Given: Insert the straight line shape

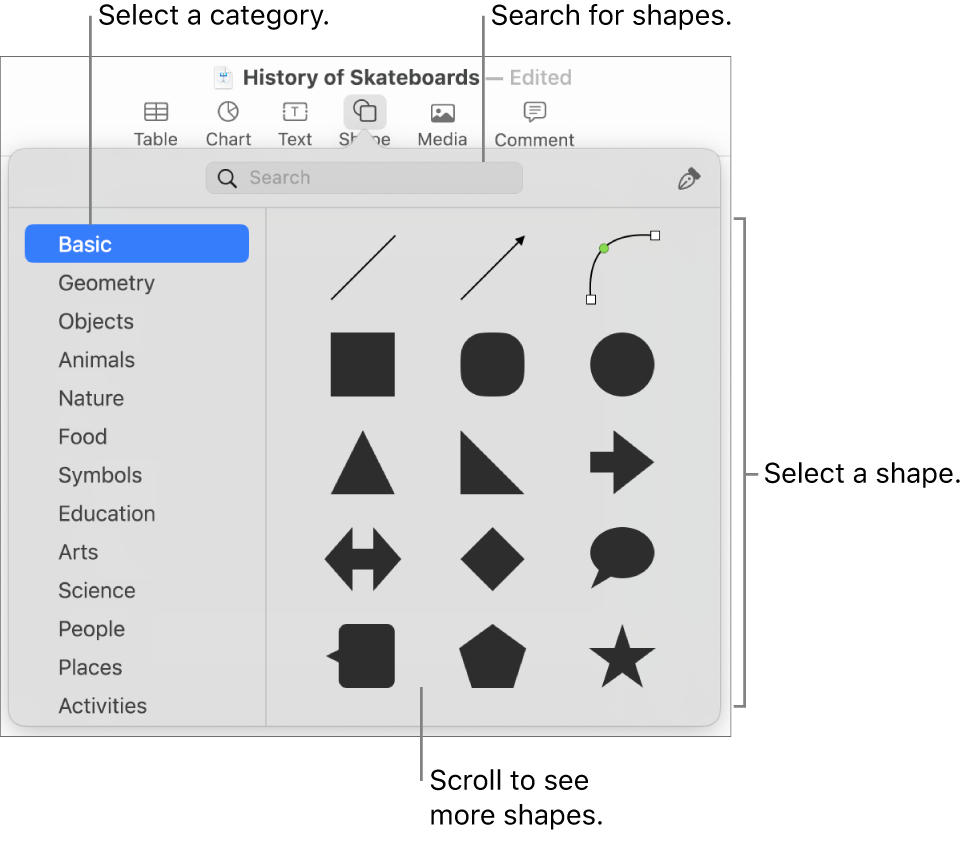Looking at the screenshot, I should (x=363, y=267).
